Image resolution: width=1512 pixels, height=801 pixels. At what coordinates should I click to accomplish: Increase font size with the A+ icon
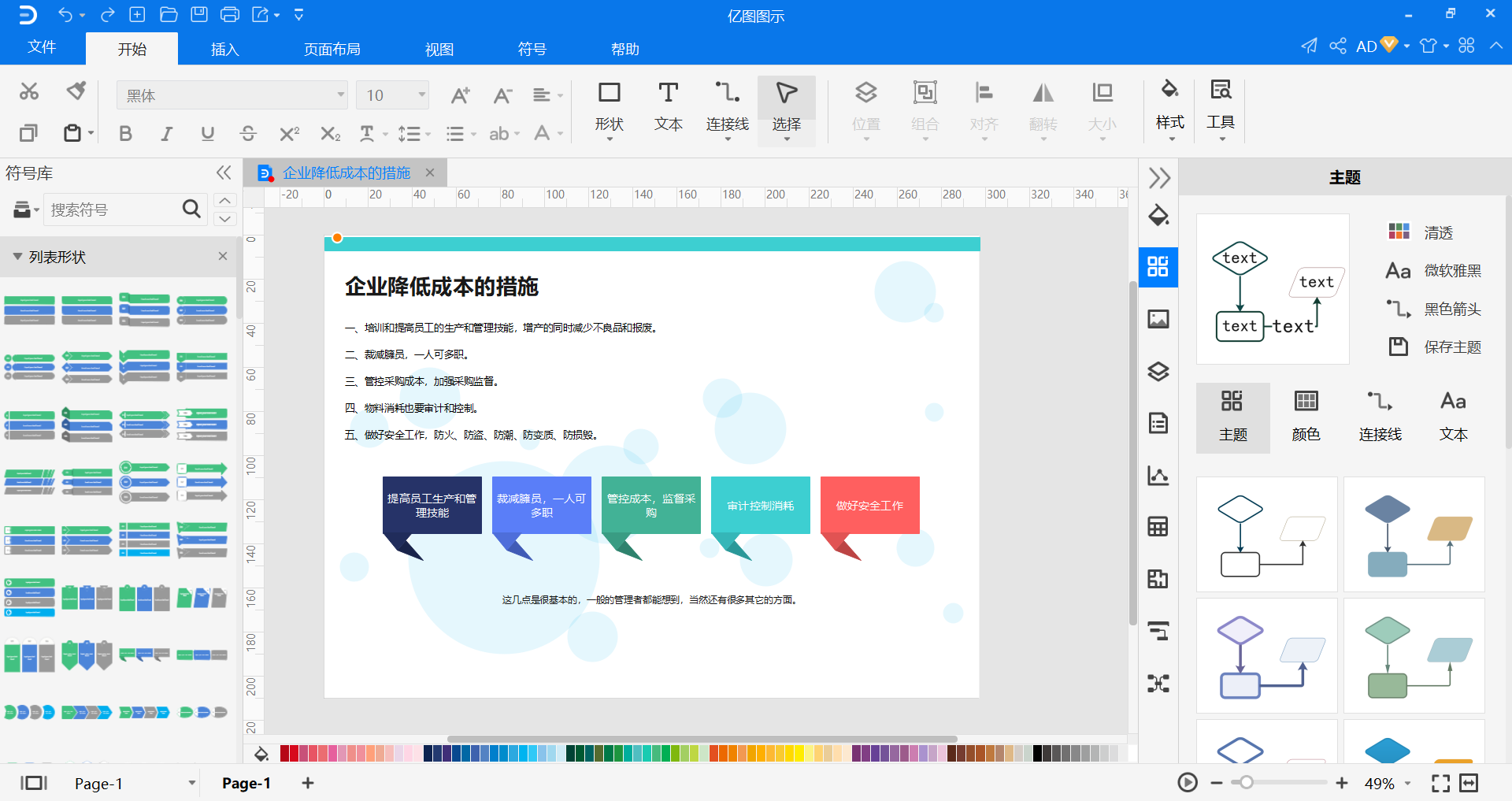461,95
